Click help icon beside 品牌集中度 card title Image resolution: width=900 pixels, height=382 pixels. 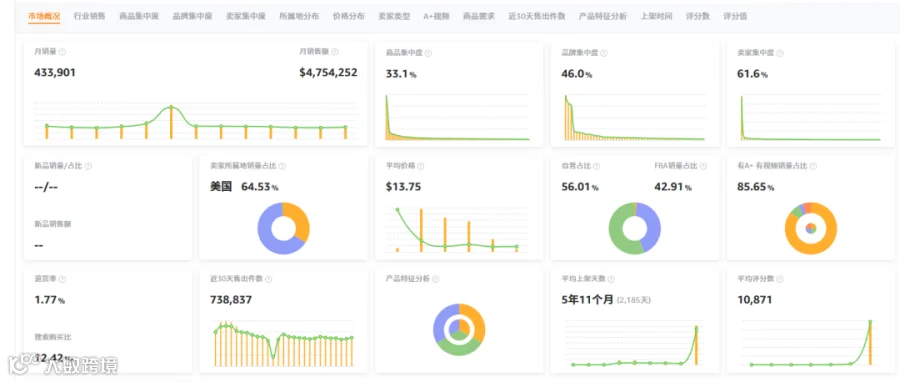tap(604, 53)
